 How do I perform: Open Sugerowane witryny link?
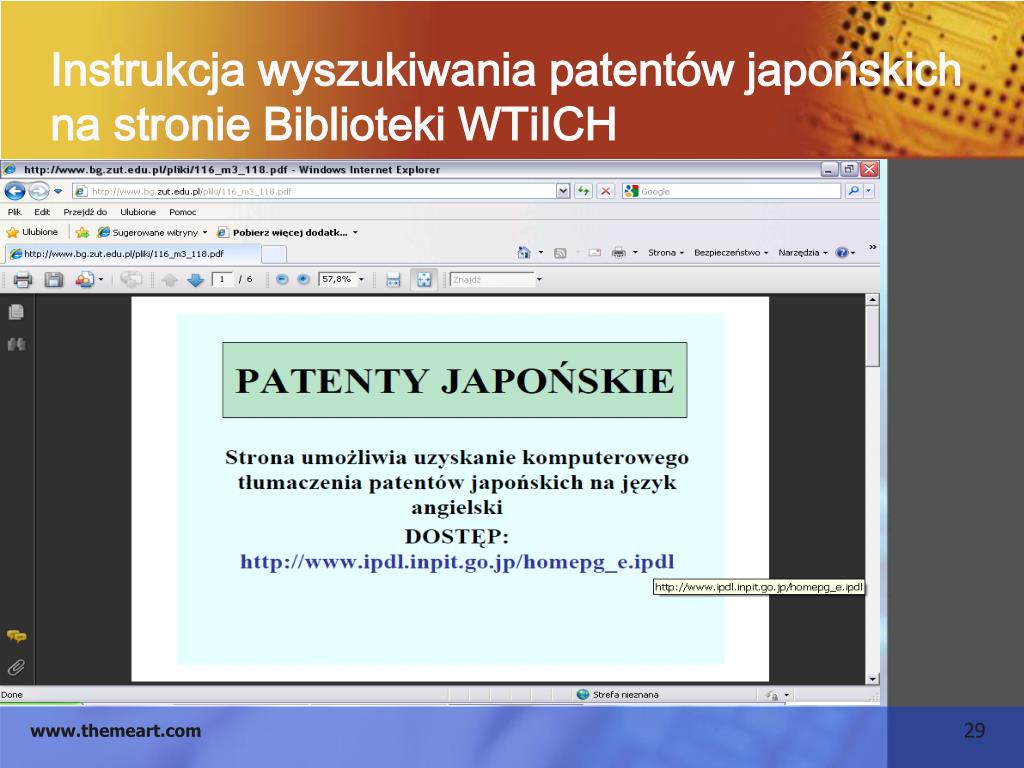(x=152, y=232)
